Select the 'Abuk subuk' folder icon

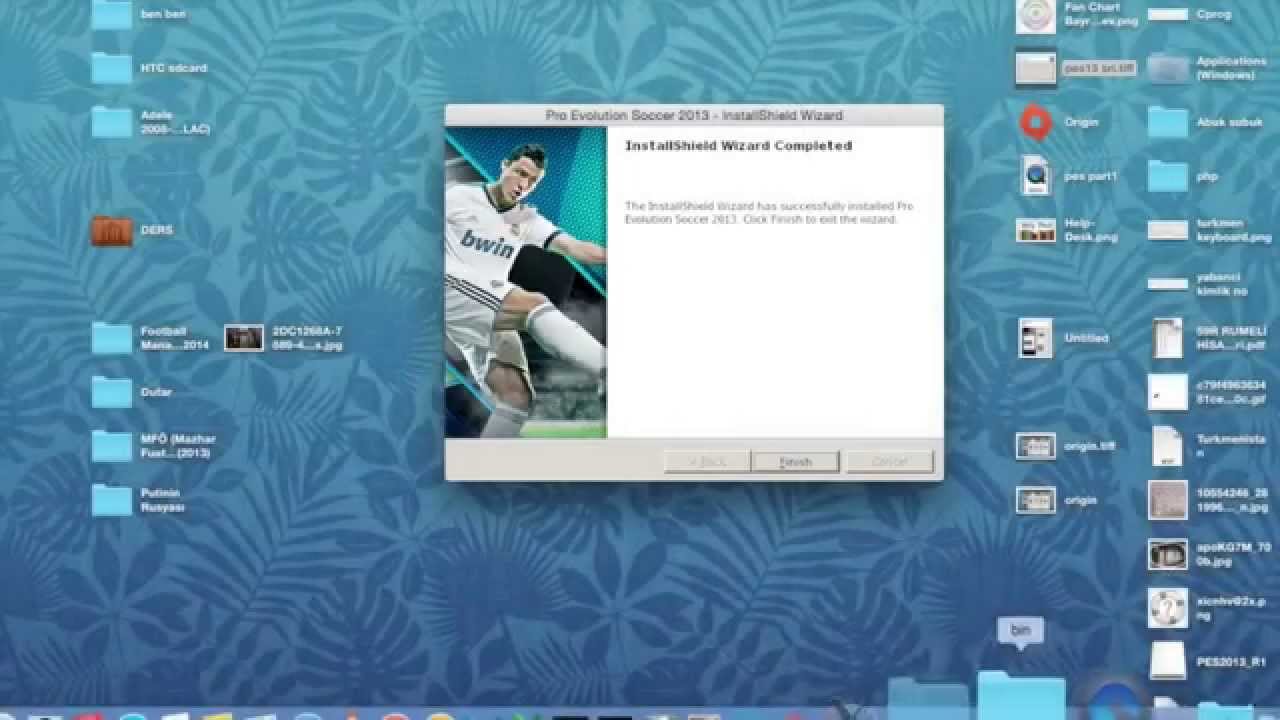pos(1168,122)
